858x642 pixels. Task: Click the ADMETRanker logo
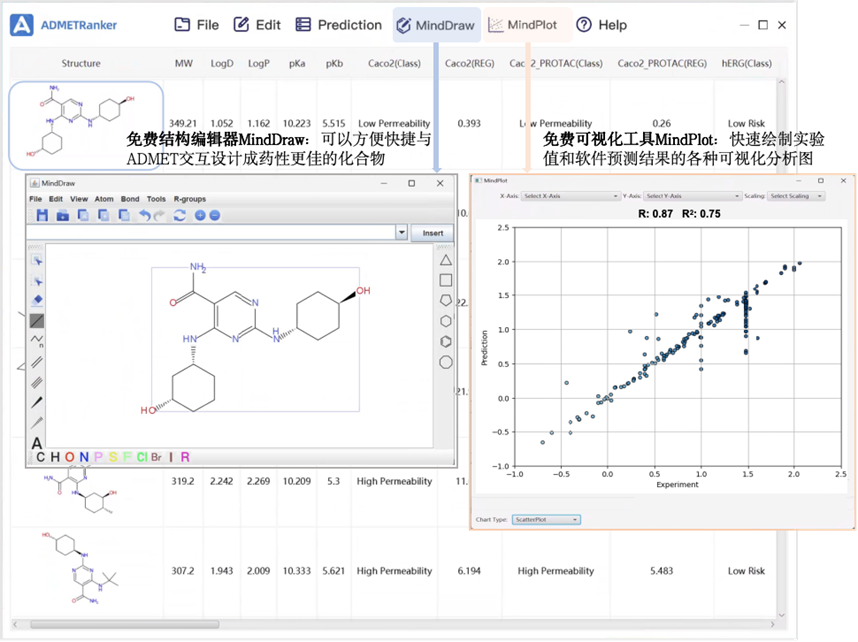22,25
